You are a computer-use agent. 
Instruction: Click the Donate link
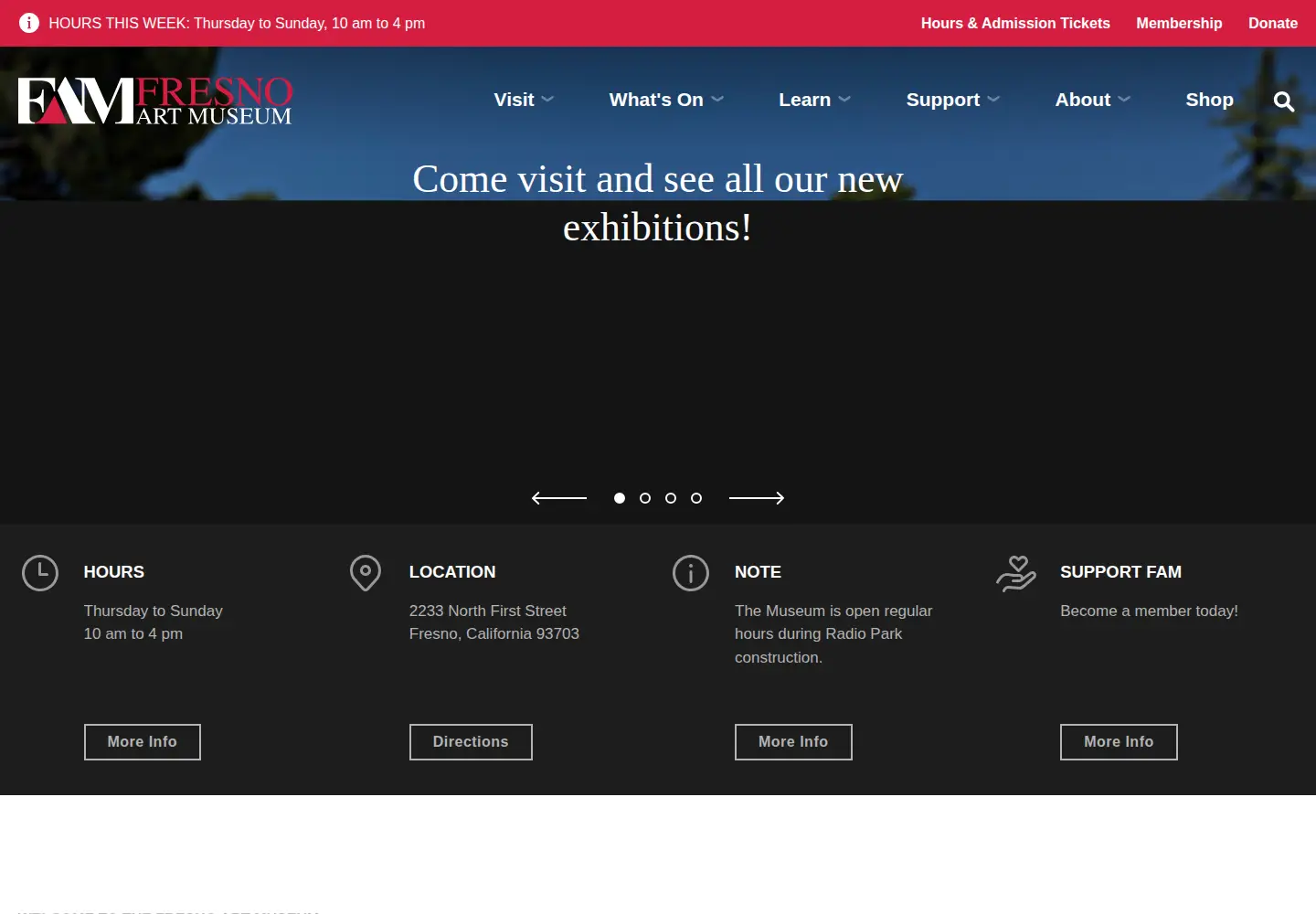click(1273, 23)
